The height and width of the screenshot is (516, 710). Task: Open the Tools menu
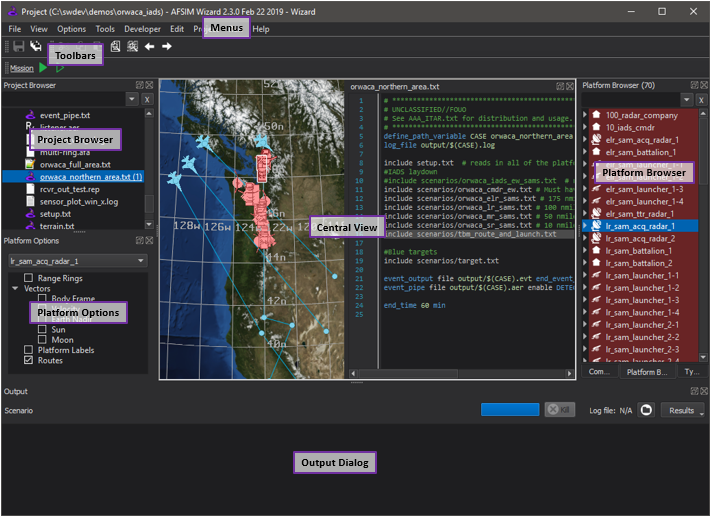[x=105, y=29]
